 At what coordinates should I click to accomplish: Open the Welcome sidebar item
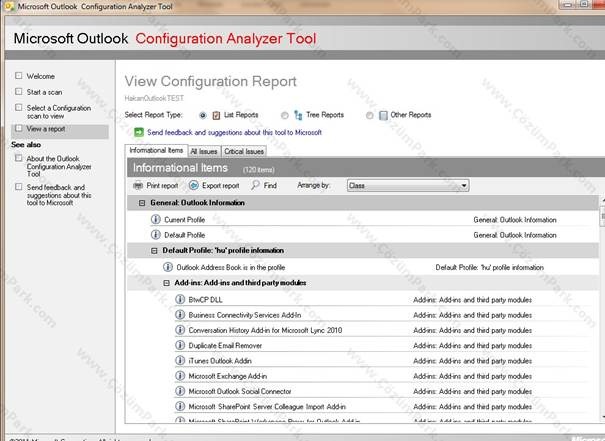click(x=41, y=76)
